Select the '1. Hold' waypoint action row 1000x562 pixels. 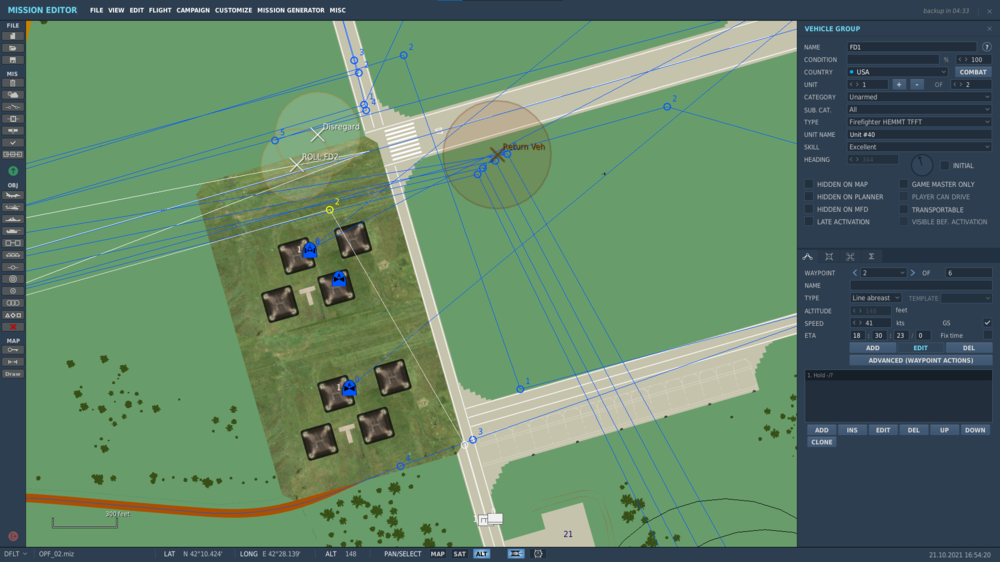click(898, 375)
